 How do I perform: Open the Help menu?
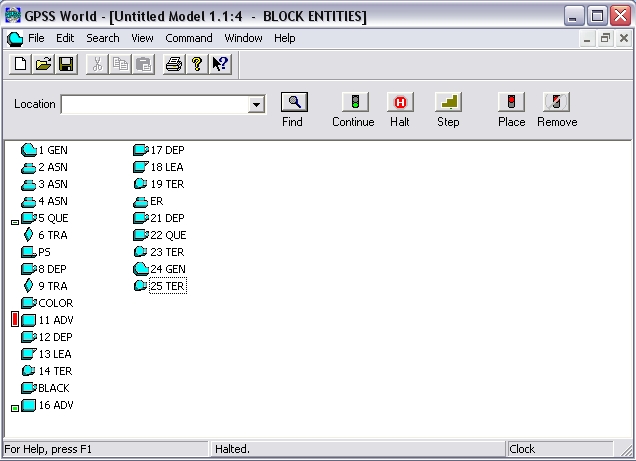(x=284, y=38)
